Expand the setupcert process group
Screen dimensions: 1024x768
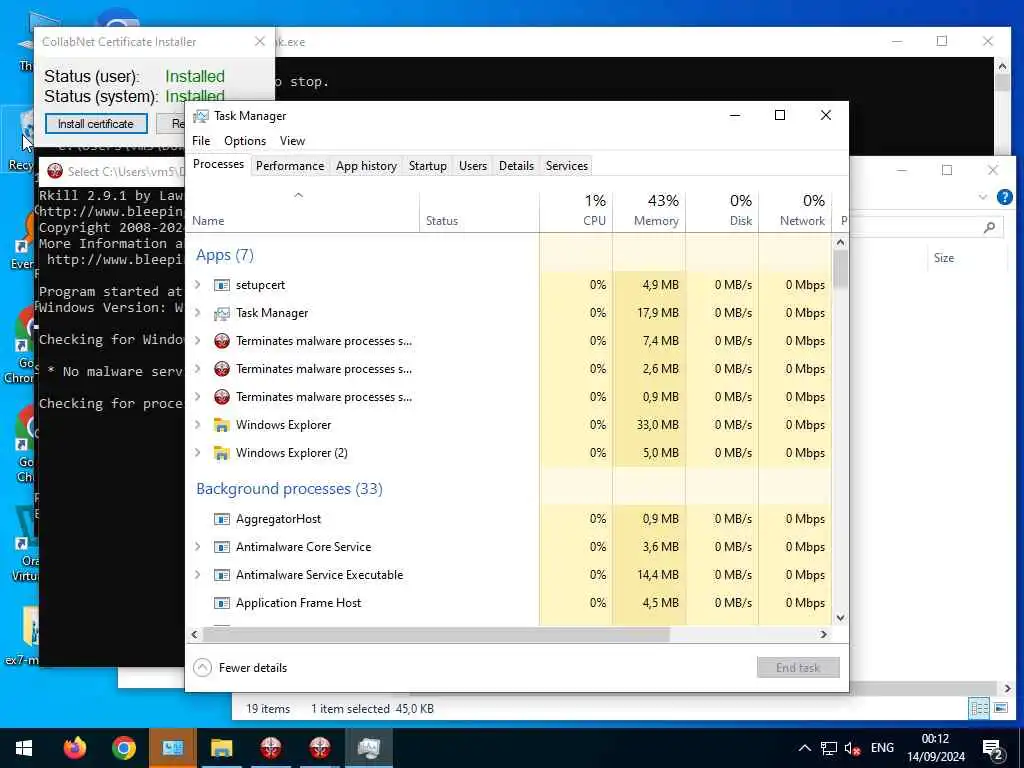click(198, 285)
